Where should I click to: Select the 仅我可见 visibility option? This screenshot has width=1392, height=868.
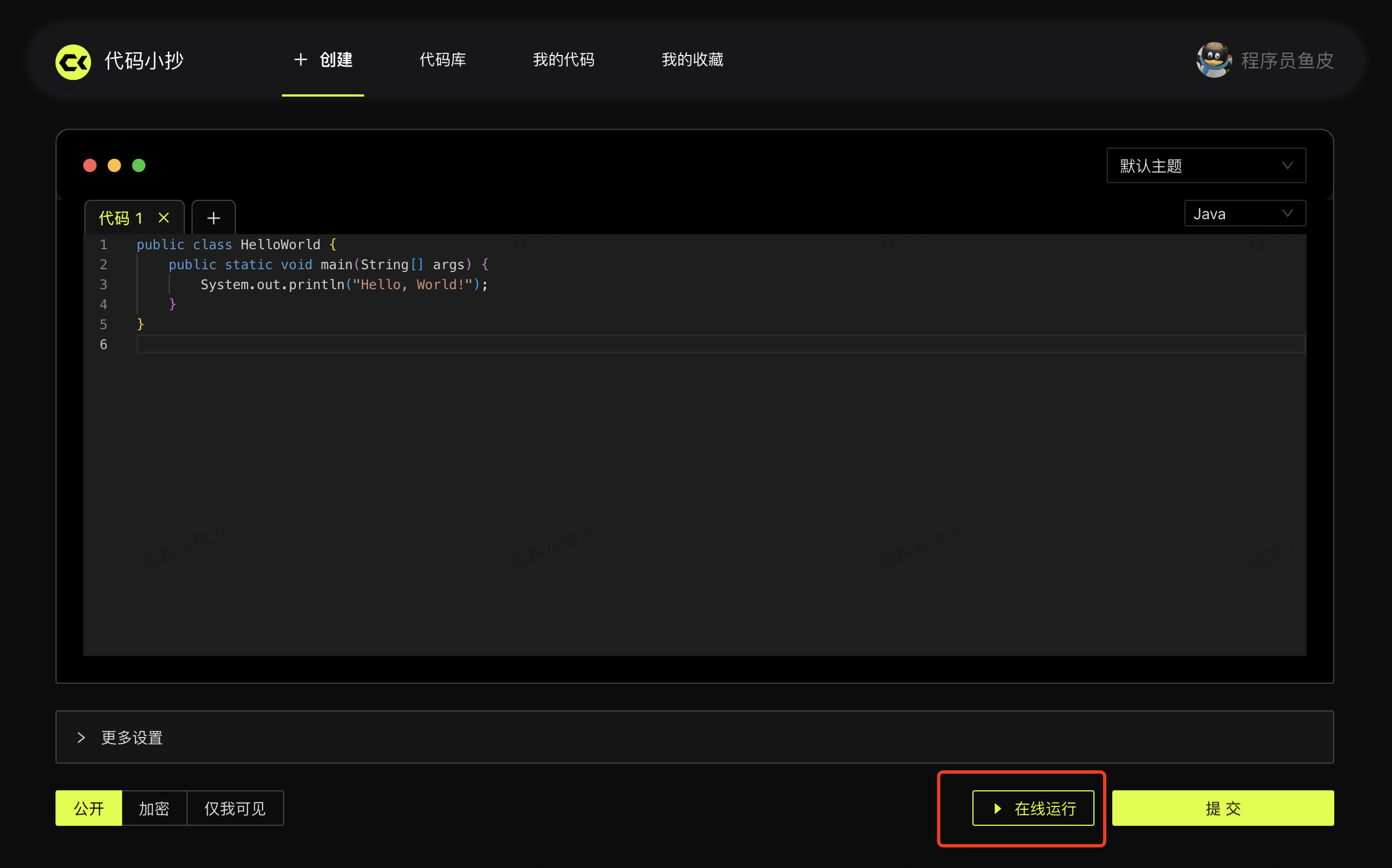tap(235, 808)
